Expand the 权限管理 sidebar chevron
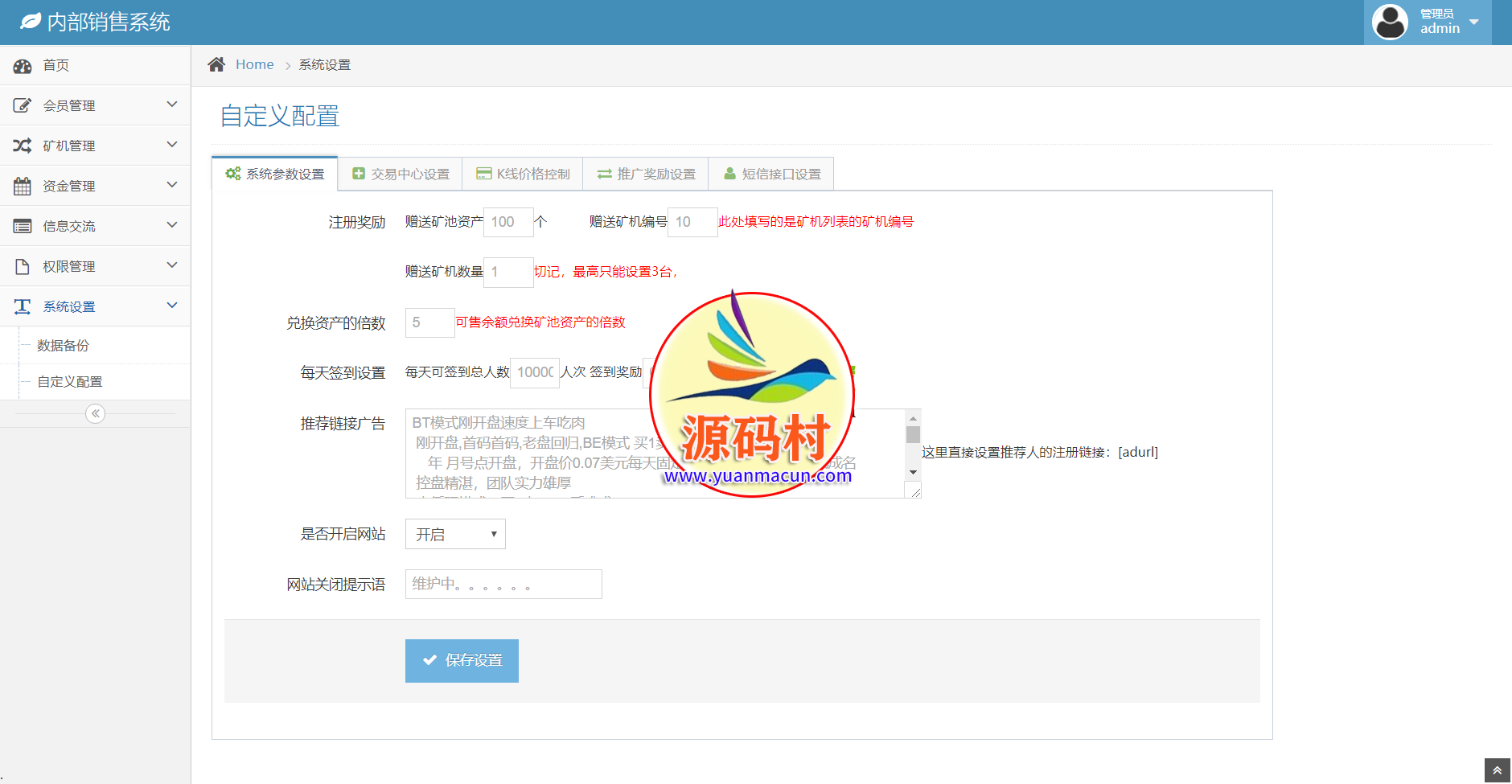This screenshot has width=1512, height=784. pyautogui.click(x=171, y=265)
